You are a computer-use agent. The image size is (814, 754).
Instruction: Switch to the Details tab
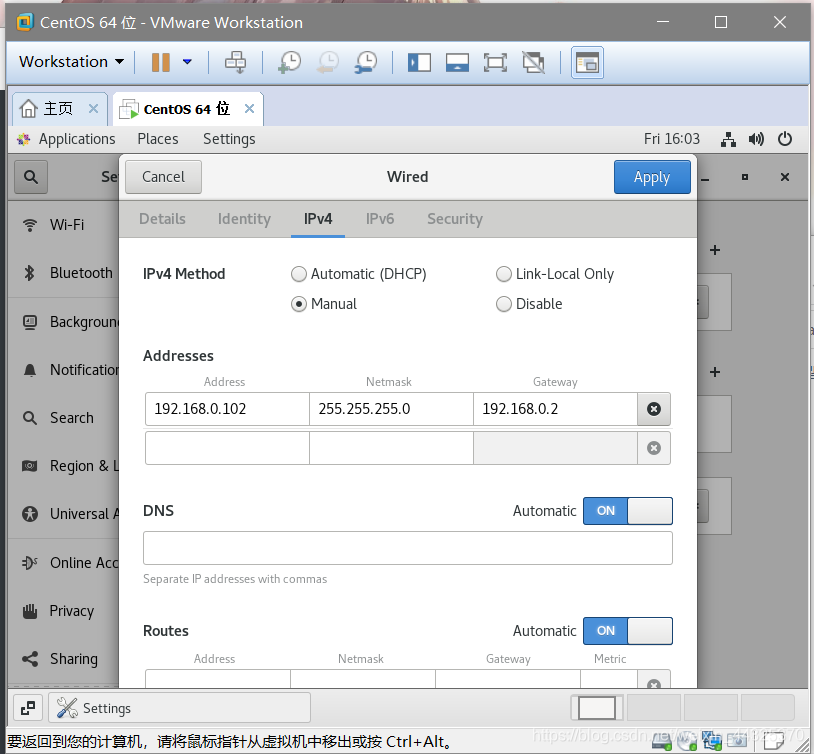pos(162,219)
